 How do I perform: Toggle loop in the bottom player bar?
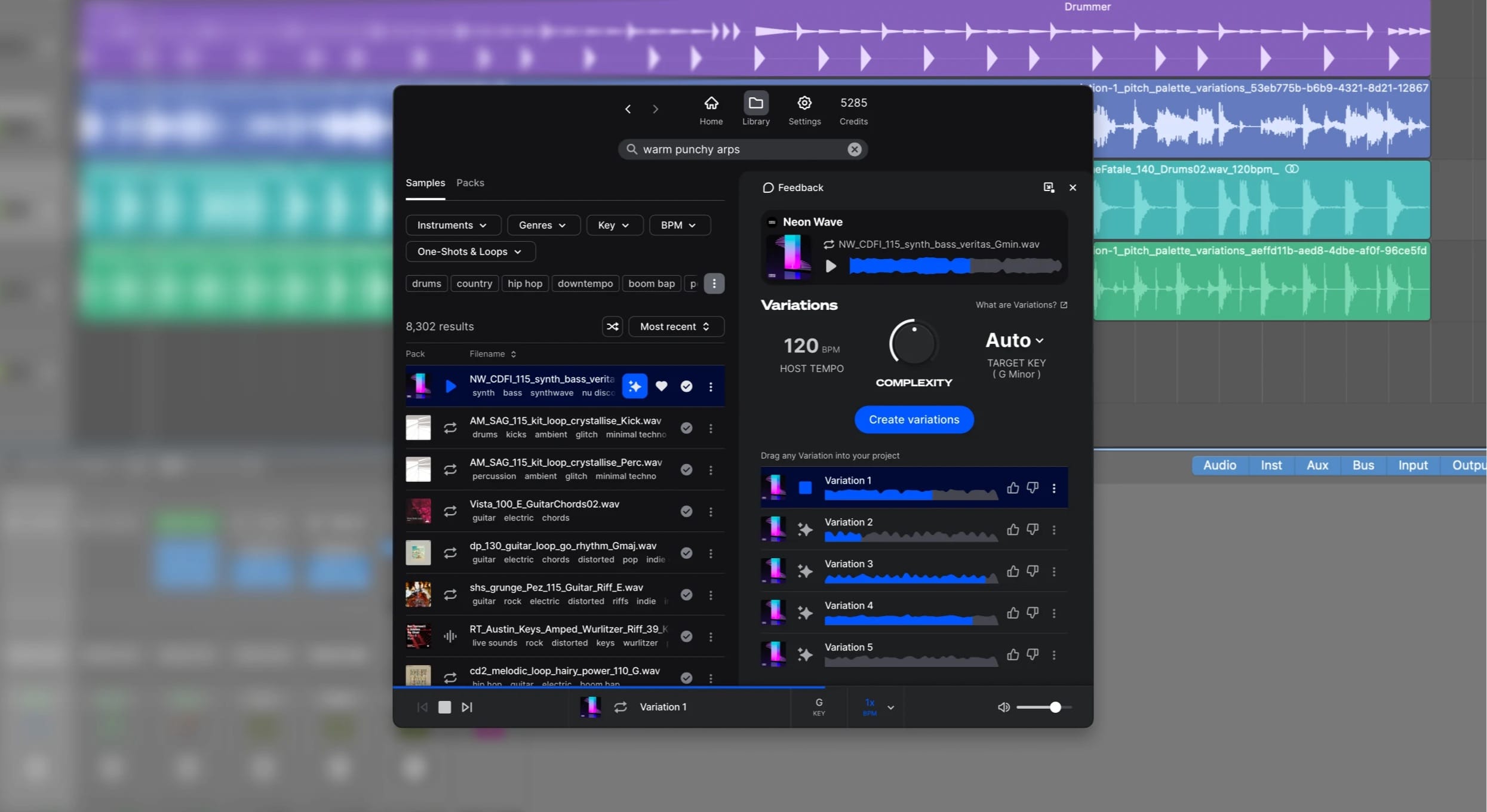click(620, 707)
